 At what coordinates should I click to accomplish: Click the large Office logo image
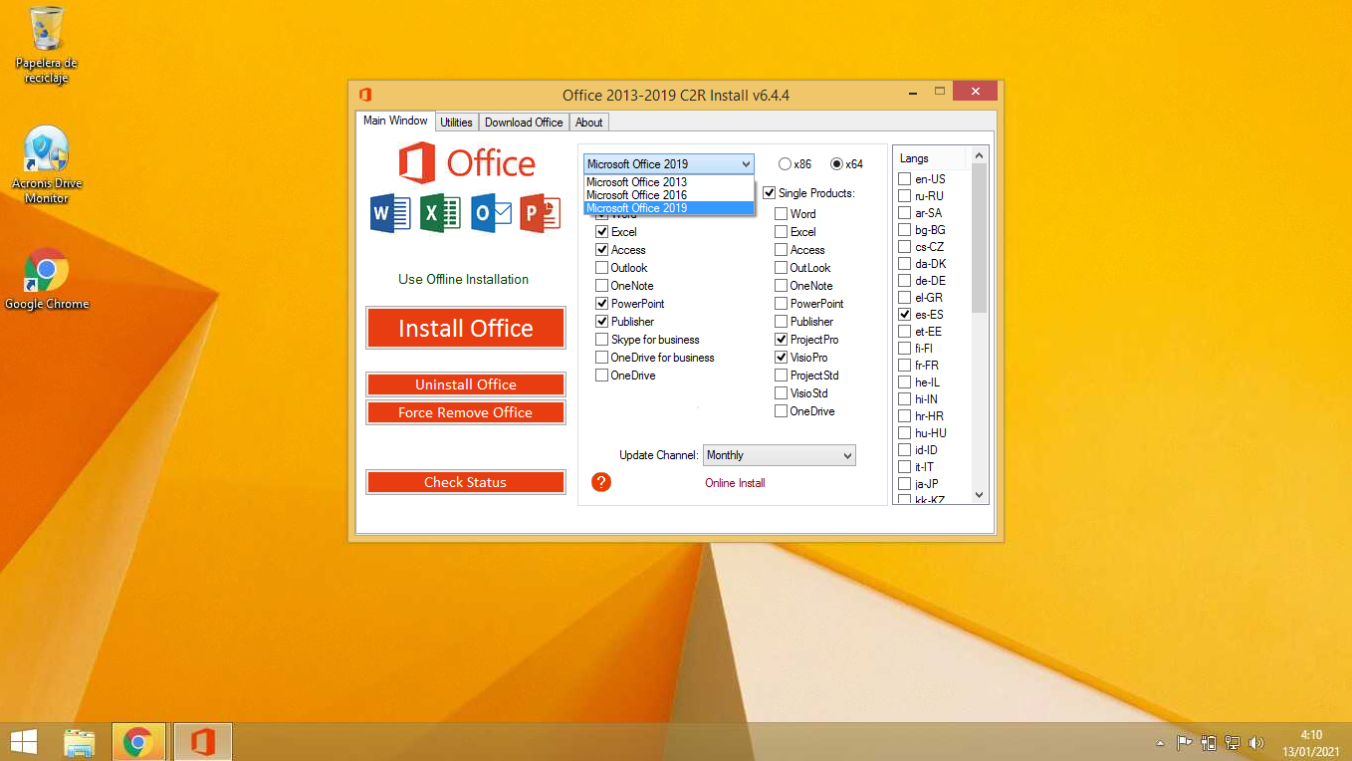point(466,163)
